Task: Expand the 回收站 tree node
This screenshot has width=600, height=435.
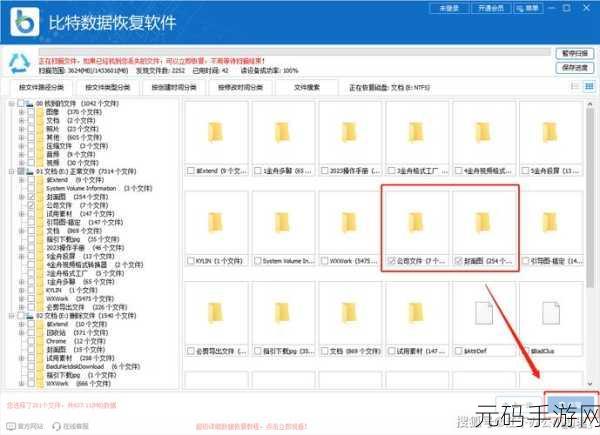Action: pos(21,333)
